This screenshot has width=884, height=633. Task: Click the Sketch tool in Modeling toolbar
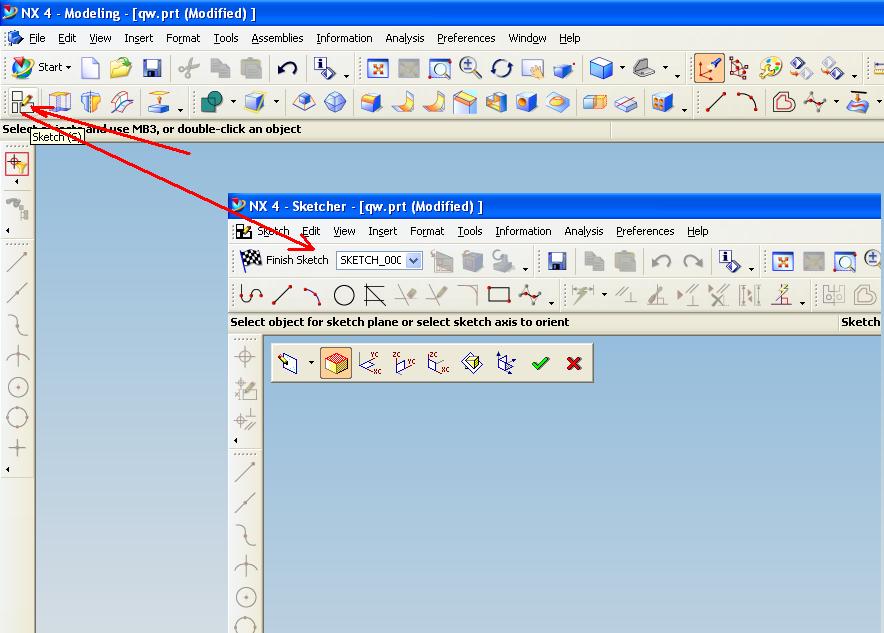pyautogui.click(x=22, y=102)
